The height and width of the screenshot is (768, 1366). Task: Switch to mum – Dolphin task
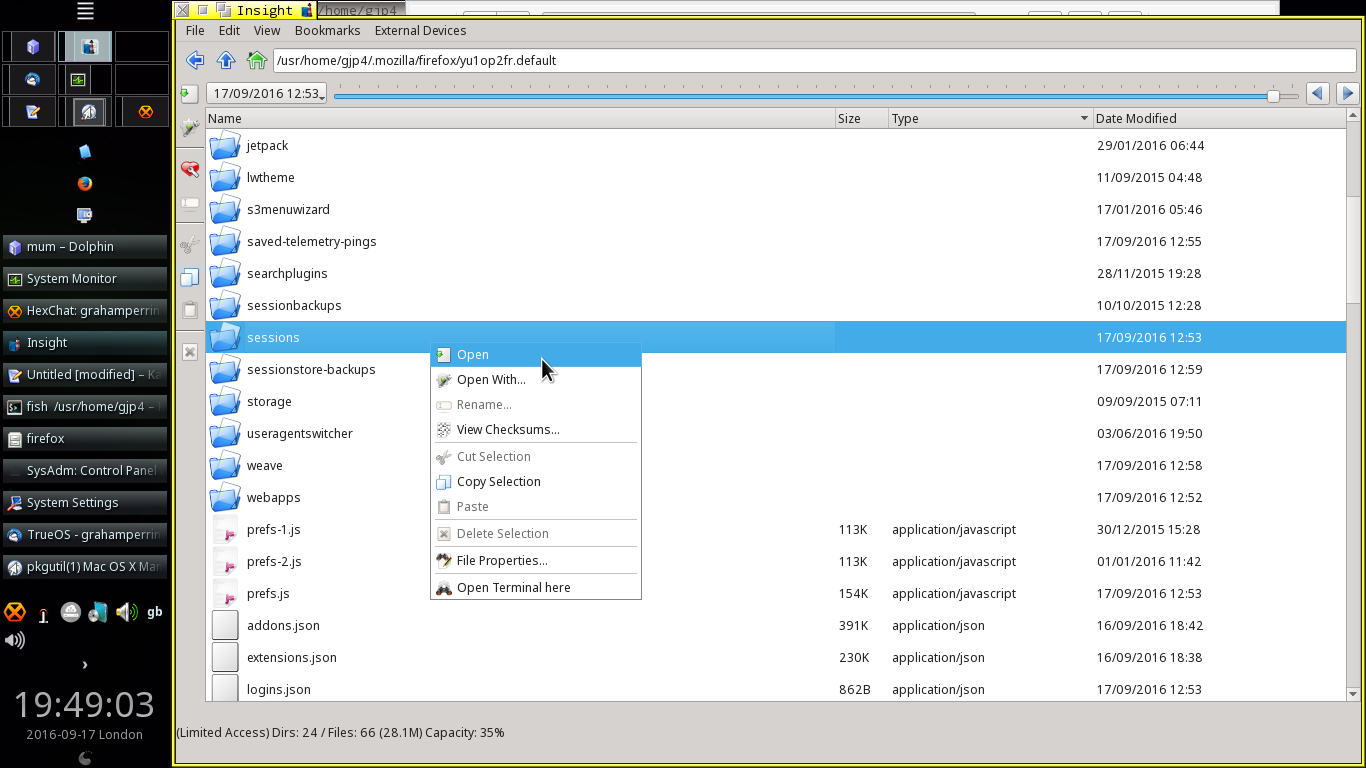85,247
